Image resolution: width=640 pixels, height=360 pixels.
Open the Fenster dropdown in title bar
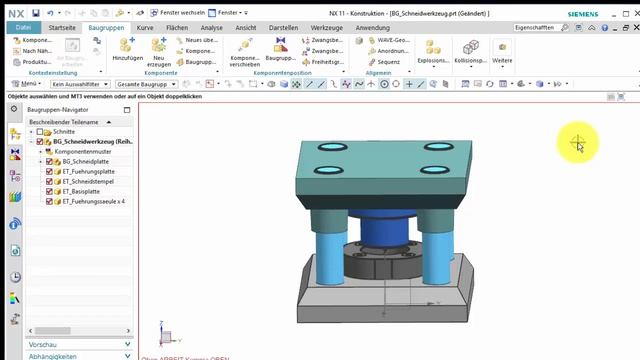pyautogui.click(x=228, y=13)
